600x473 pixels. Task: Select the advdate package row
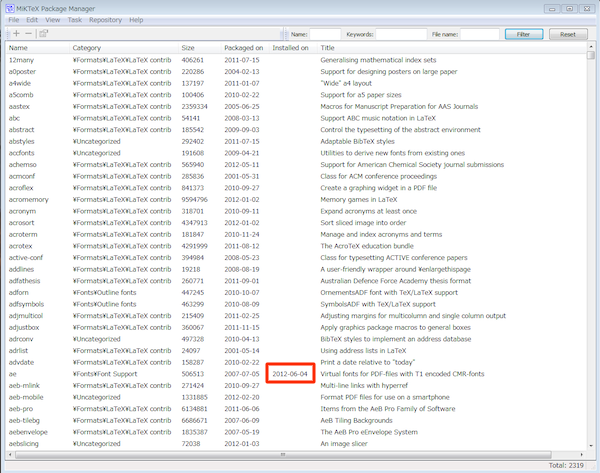coord(296,362)
